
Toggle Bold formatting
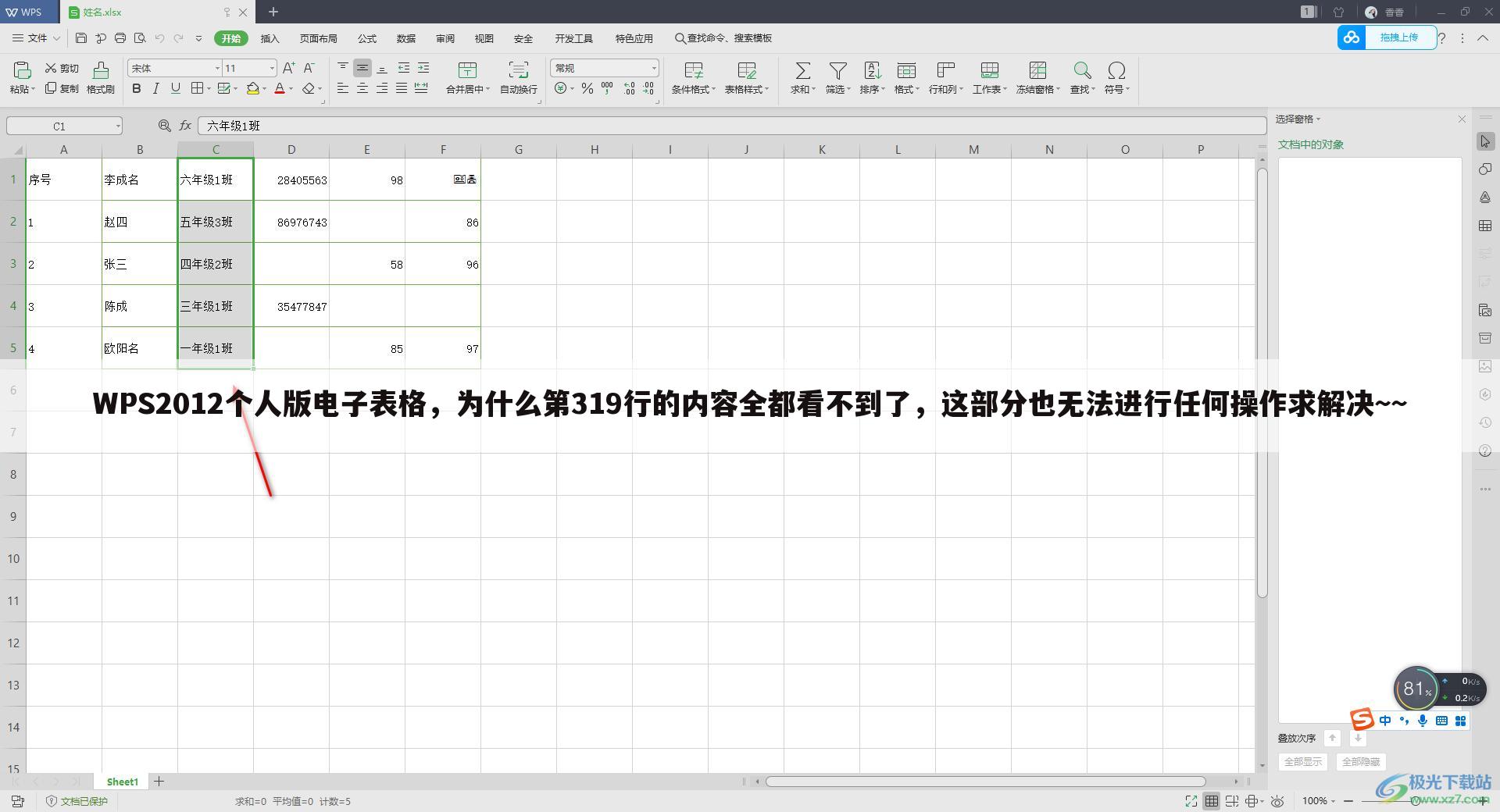[x=137, y=89]
